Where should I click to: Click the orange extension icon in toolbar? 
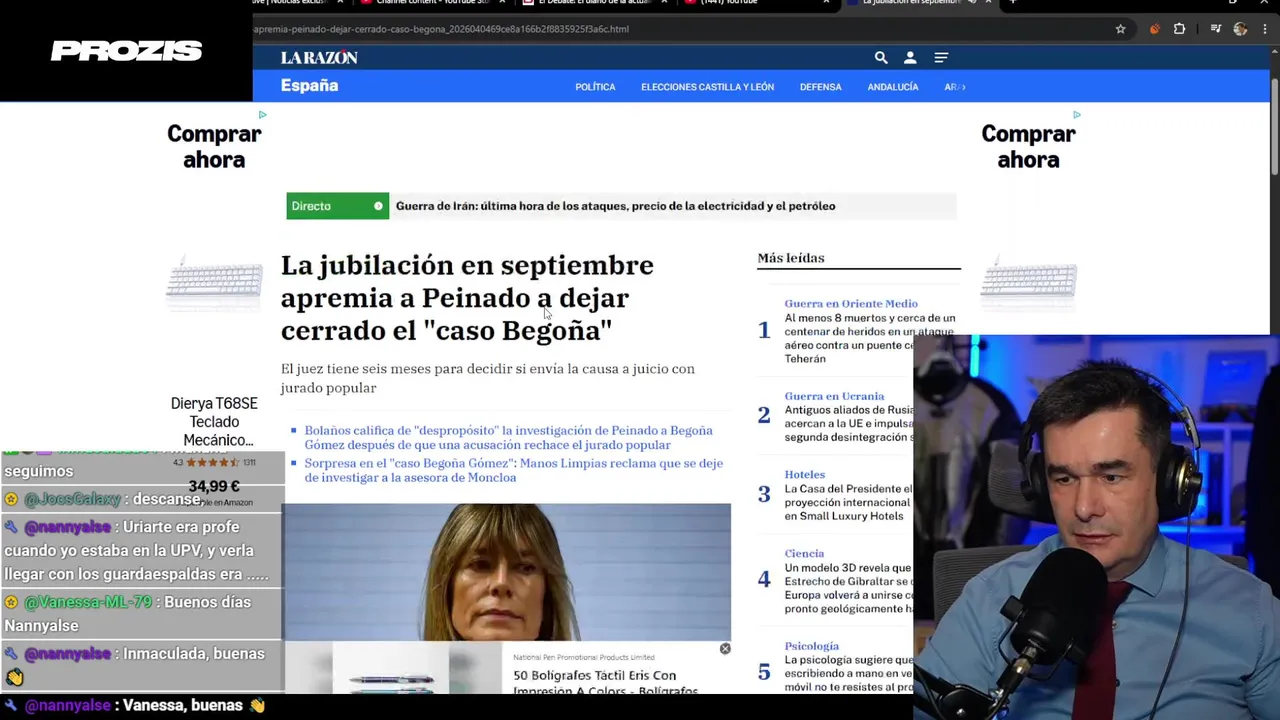click(x=1155, y=29)
